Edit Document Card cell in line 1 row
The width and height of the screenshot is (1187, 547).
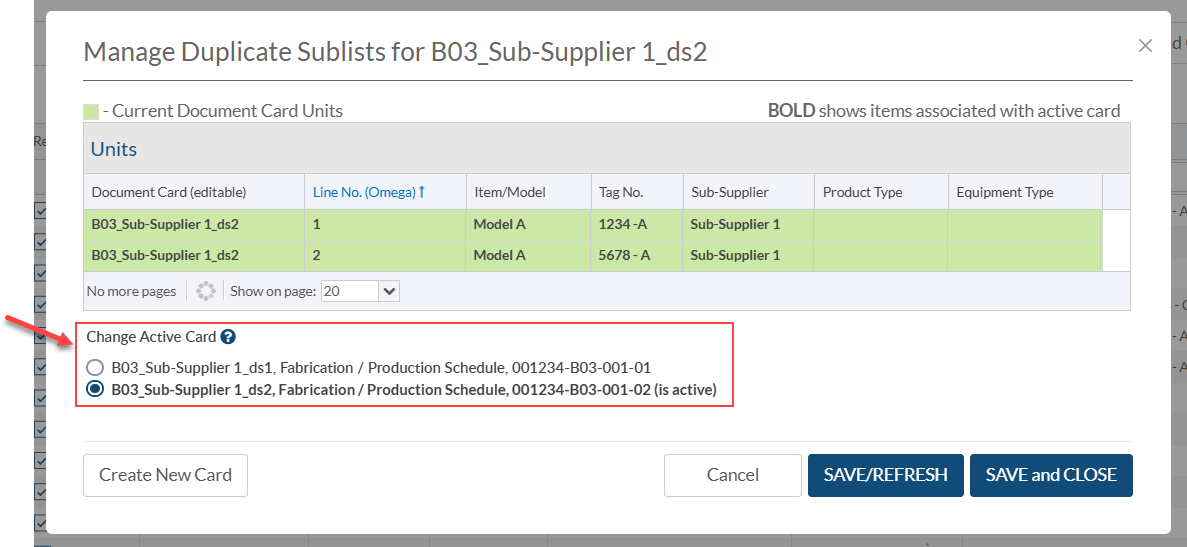[165, 225]
